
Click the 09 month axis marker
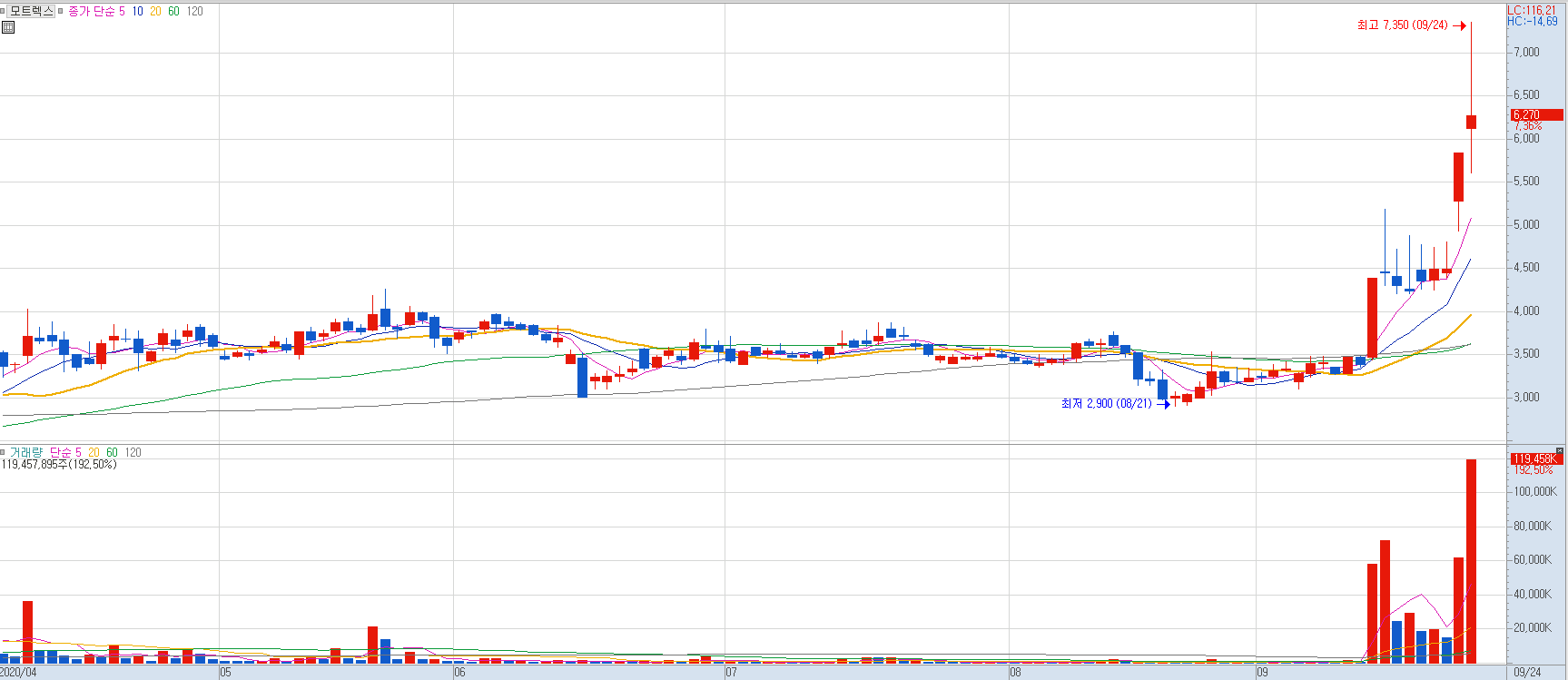point(1263,673)
